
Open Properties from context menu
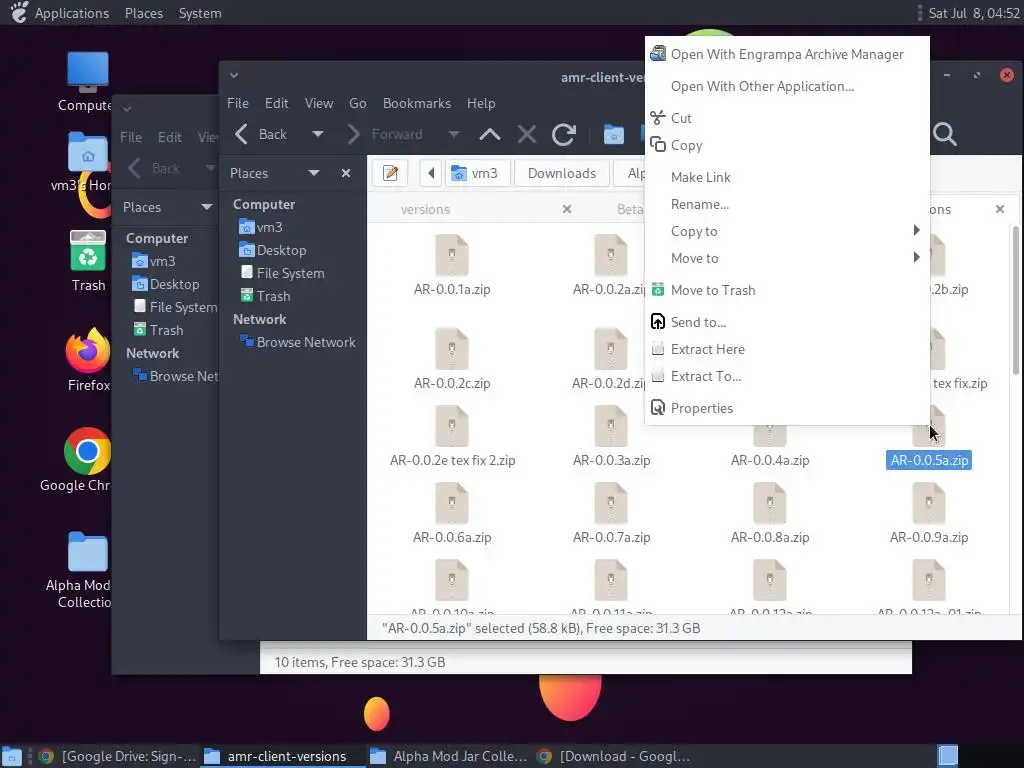pyautogui.click(x=786, y=408)
